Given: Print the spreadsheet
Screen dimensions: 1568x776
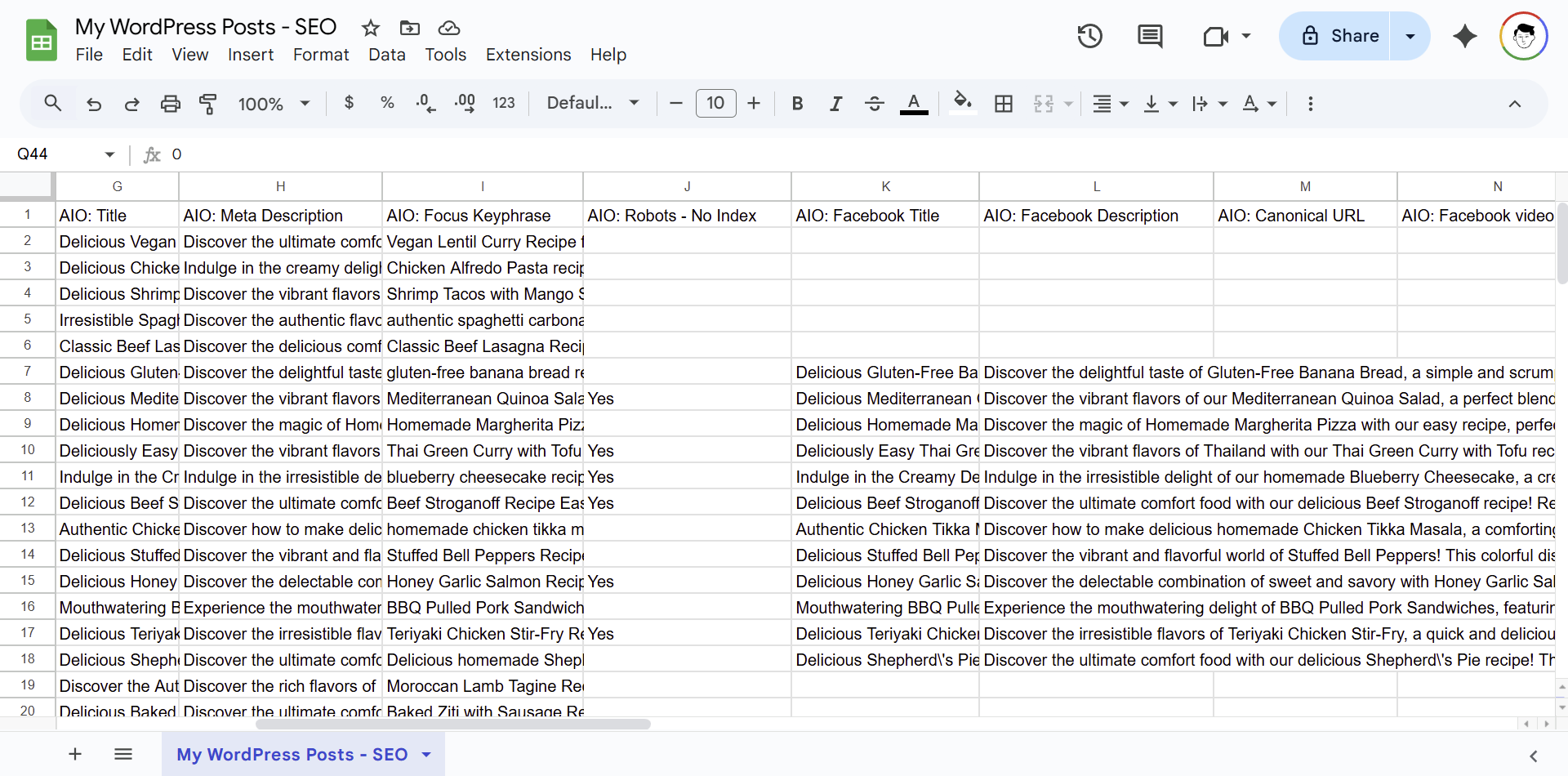Looking at the screenshot, I should pos(170,104).
